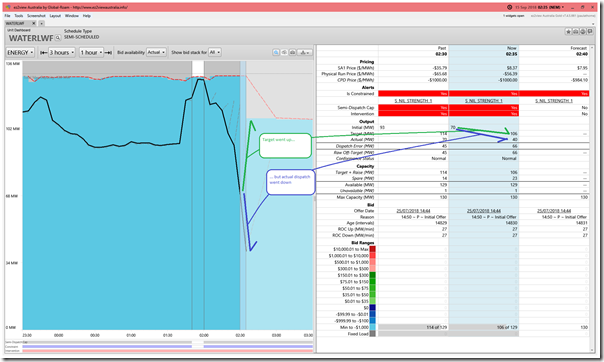Open Show bid stack for All dropdown
Image resolution: width=604 pixels, height=362 pixels.
(215, 52)
